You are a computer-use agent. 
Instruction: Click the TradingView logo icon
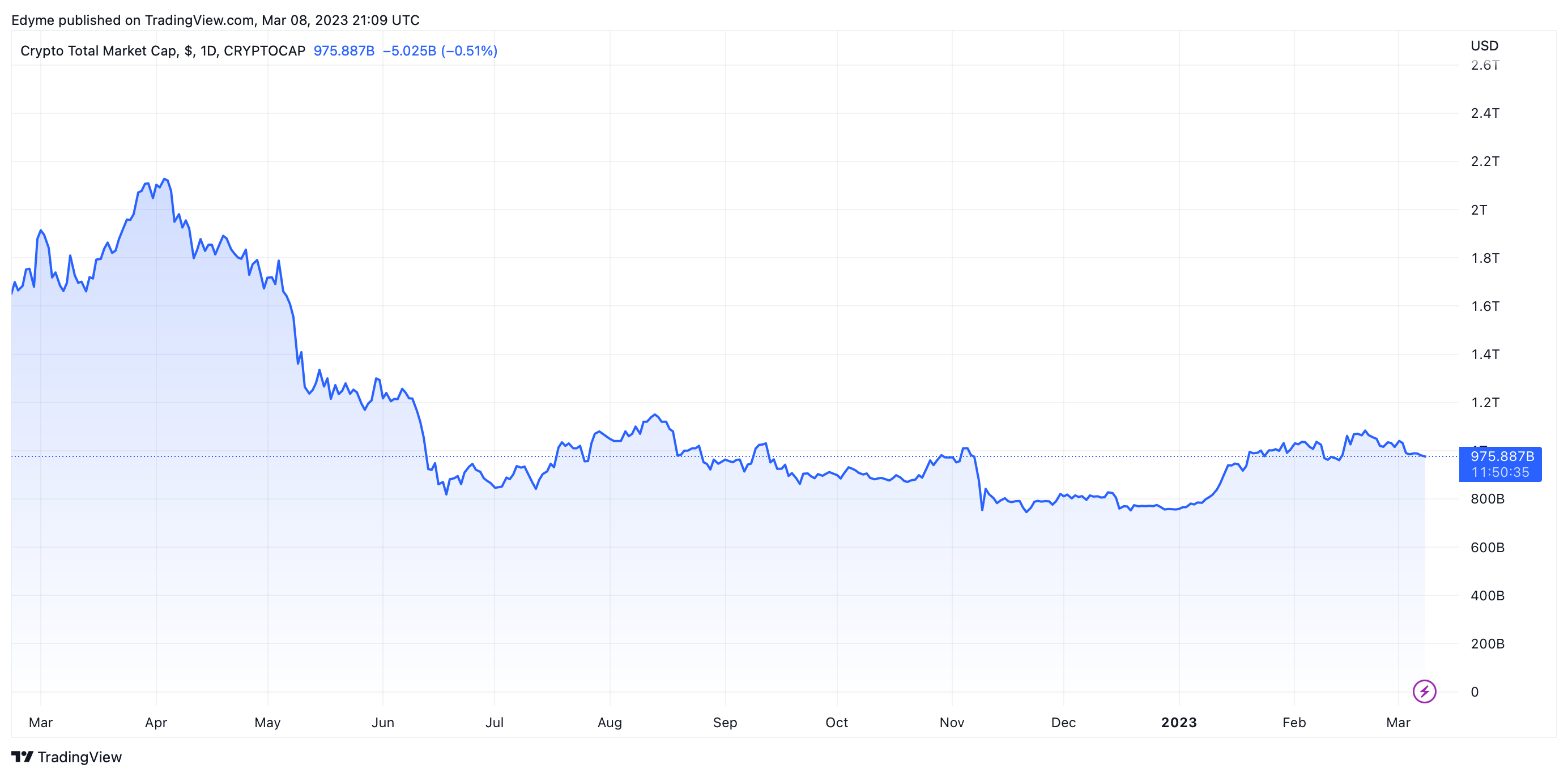23,756
